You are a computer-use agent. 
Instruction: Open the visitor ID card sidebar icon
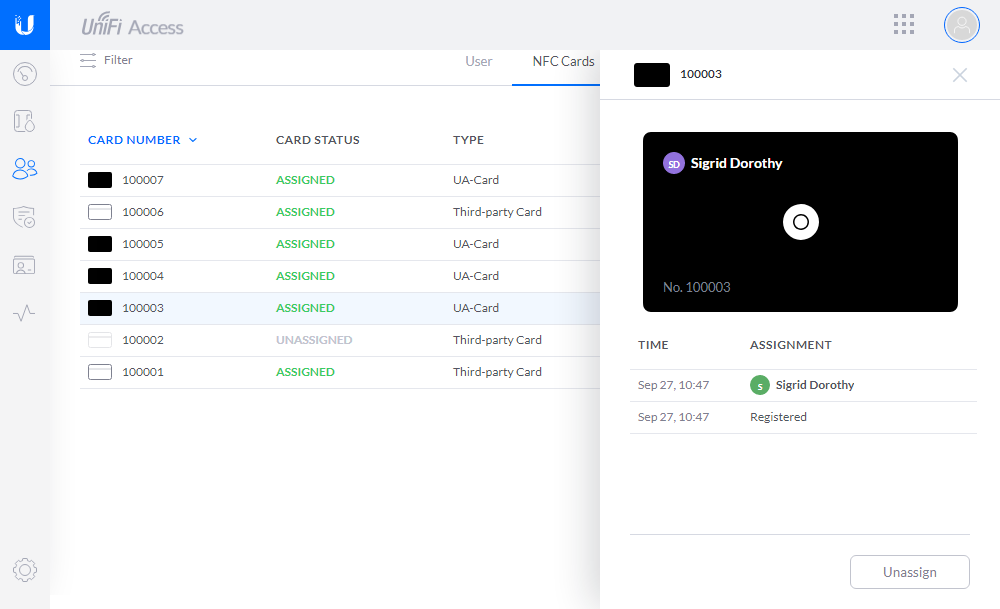[24, 265]
